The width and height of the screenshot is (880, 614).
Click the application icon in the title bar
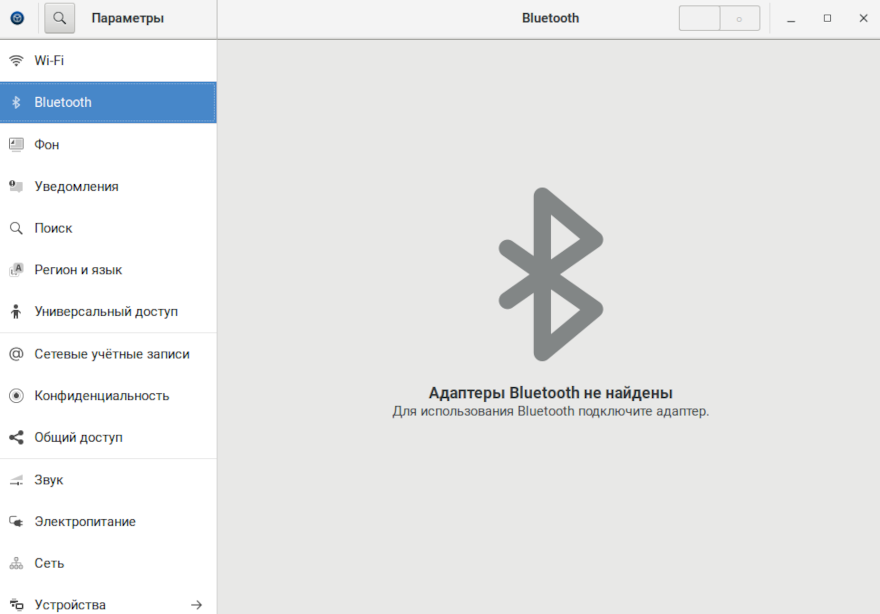tap(17, 18)
